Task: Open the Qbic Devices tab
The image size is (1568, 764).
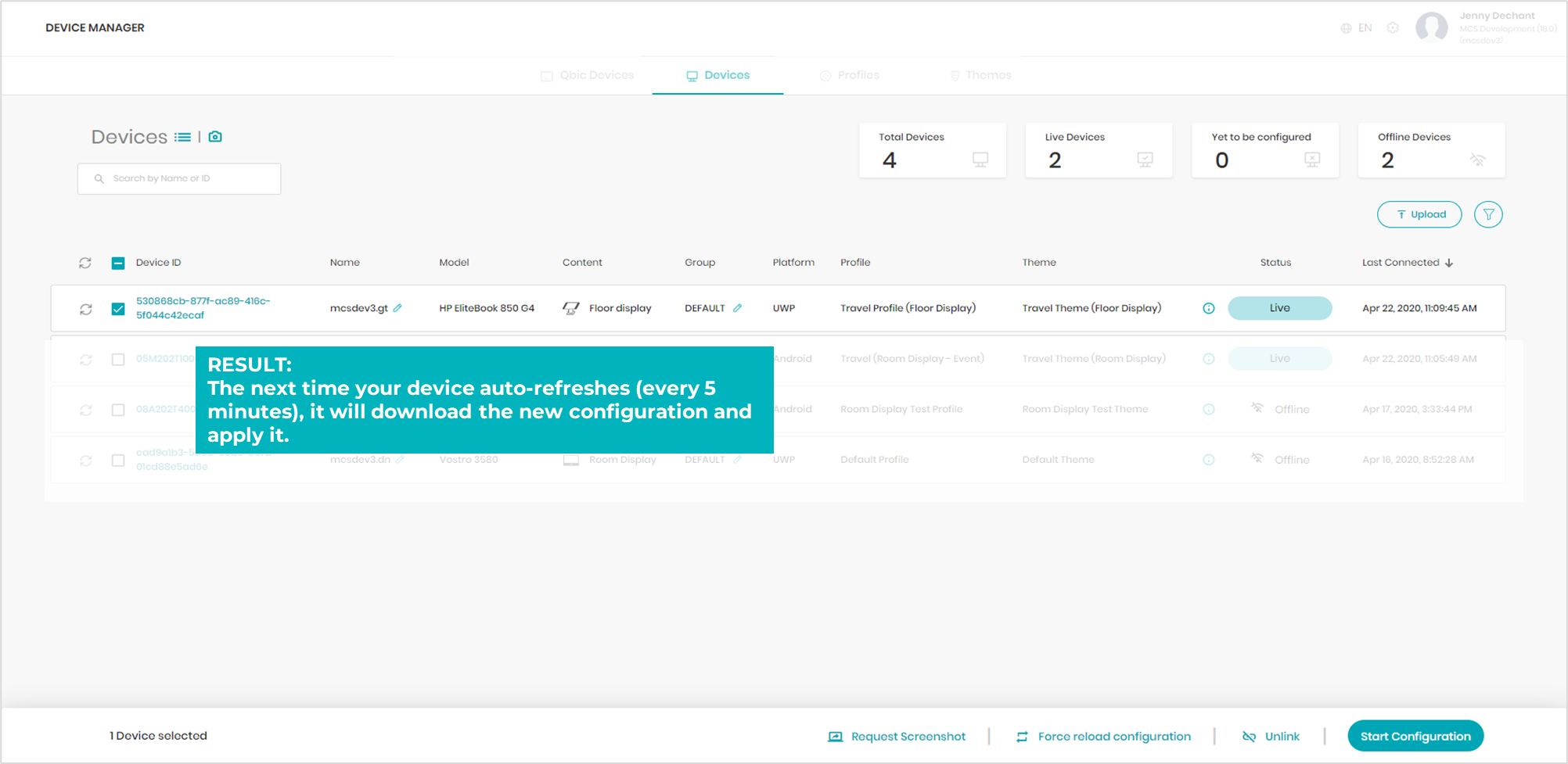Action: click(588, 75)
